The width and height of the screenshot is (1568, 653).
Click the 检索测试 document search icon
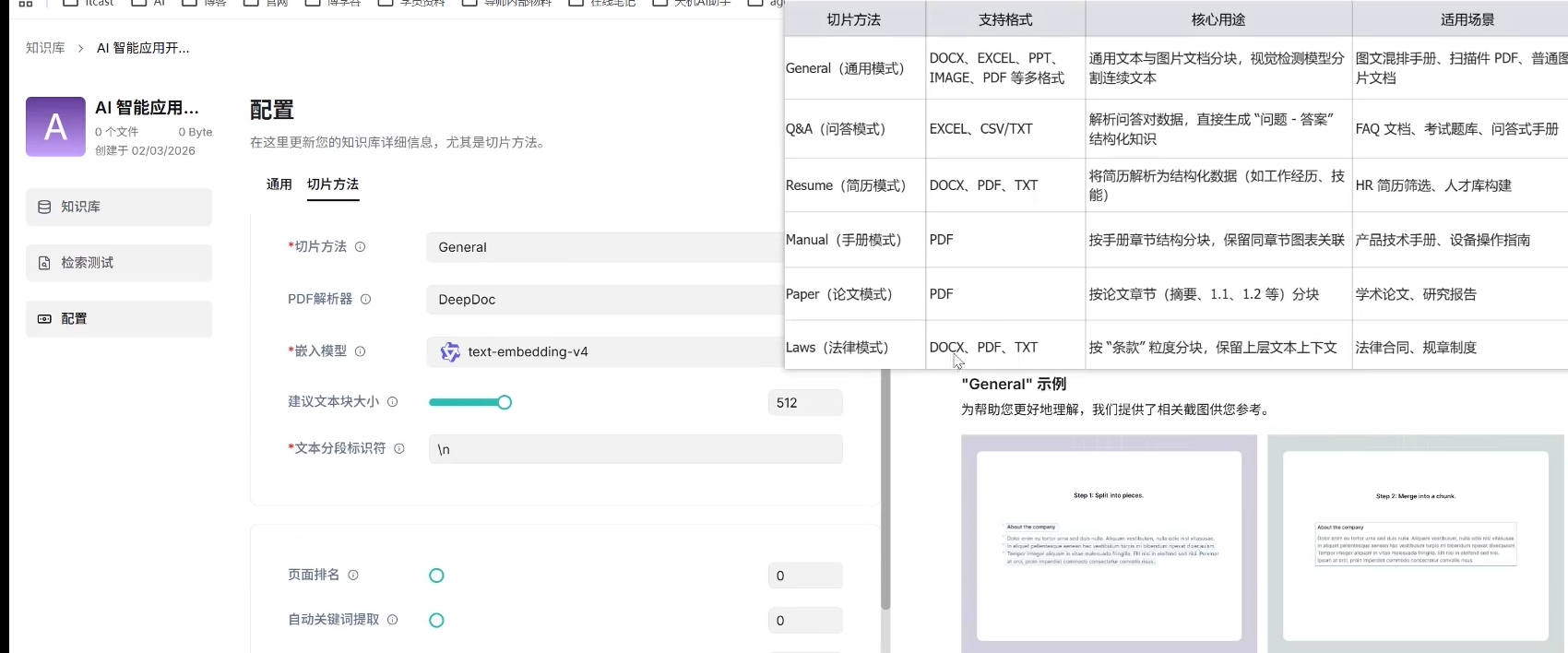click(44, 263)
